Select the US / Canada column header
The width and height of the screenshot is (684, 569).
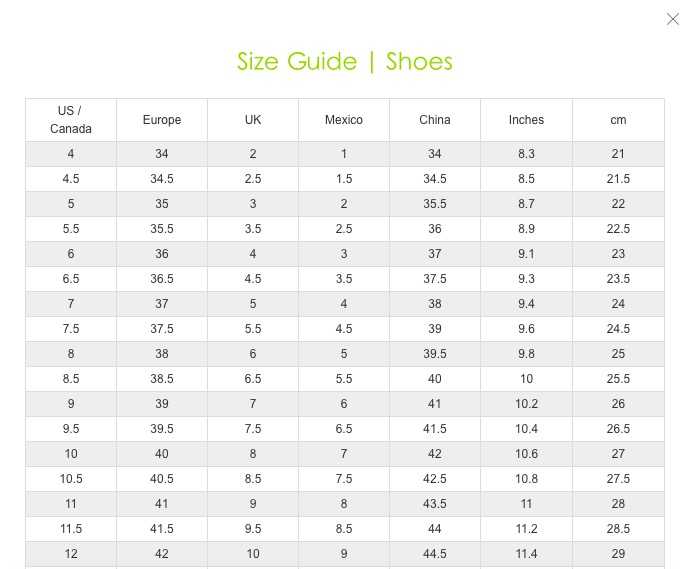click(x=71, y=120)
